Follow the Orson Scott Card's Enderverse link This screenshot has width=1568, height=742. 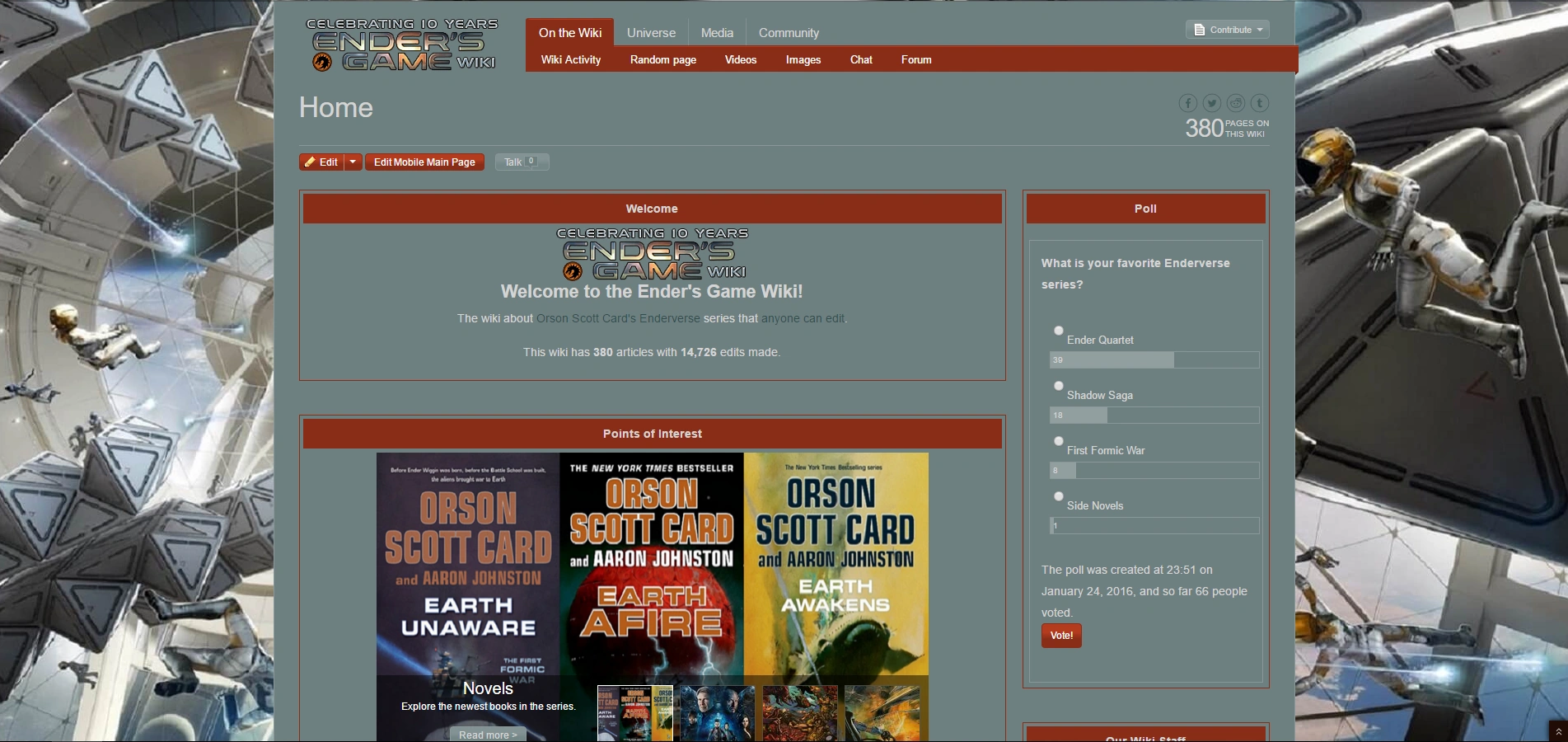618,319
